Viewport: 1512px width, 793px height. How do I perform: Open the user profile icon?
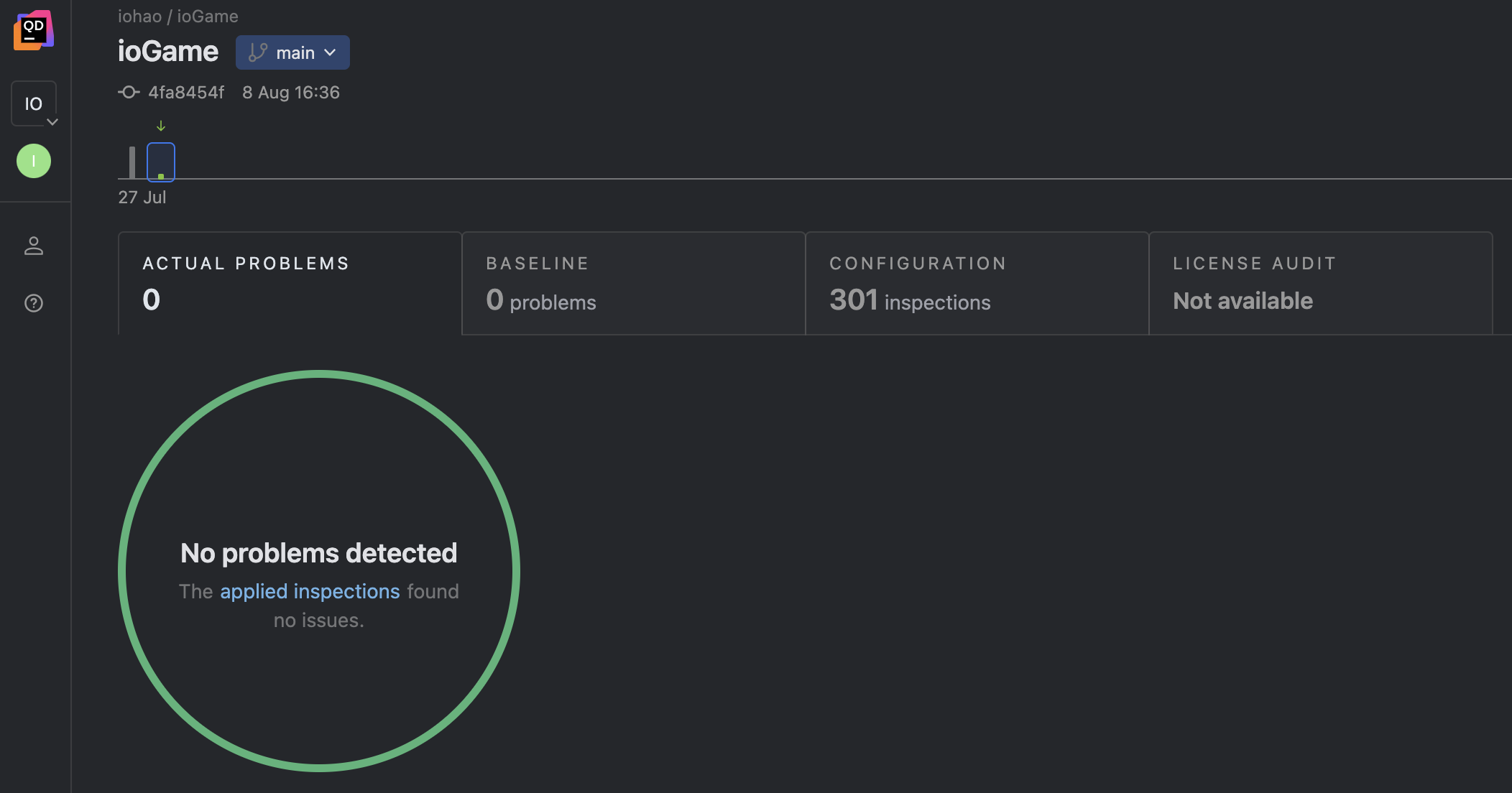tap(34, 246)
